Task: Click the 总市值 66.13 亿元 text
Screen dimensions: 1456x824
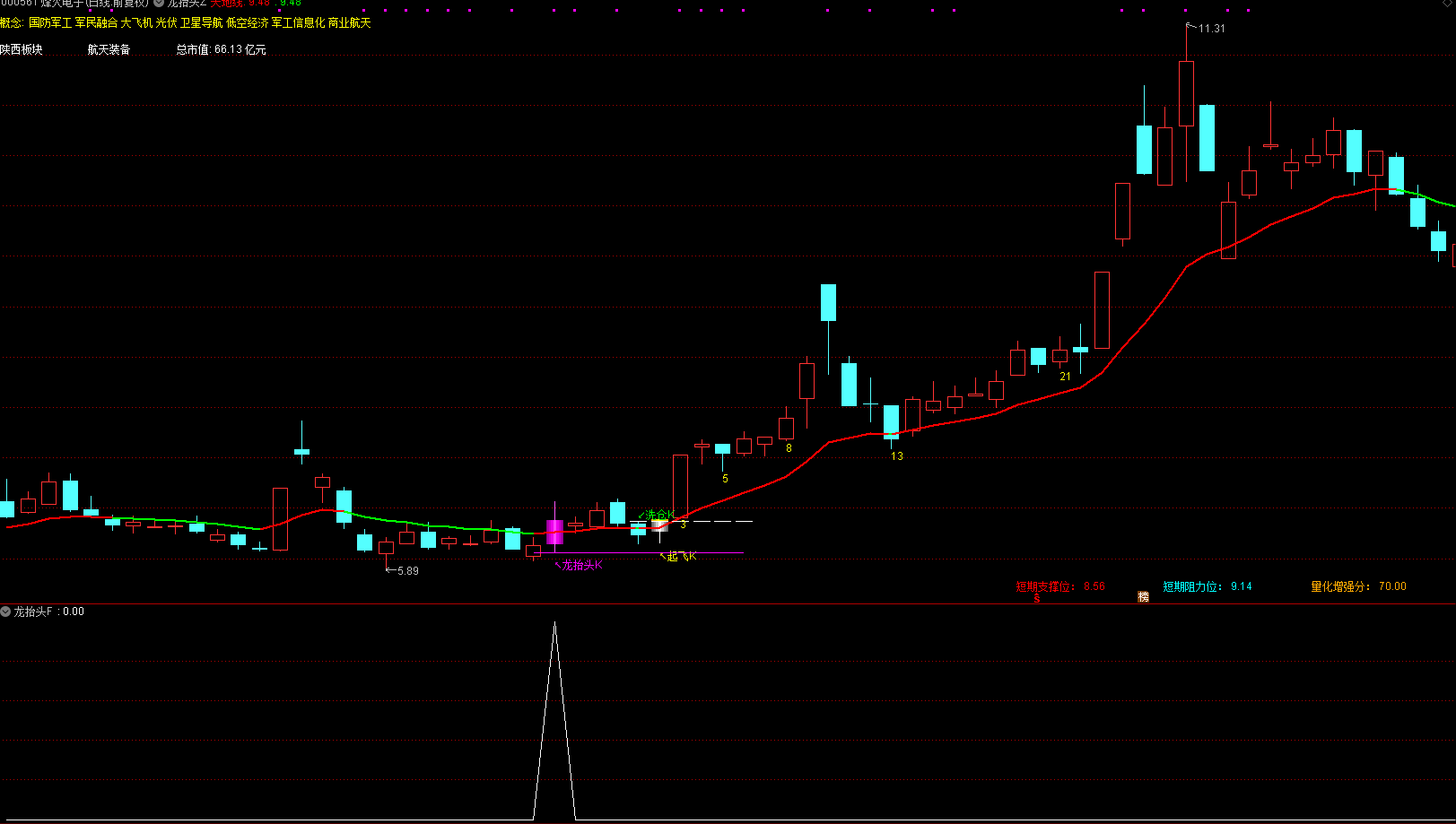Action: (221, 49)
